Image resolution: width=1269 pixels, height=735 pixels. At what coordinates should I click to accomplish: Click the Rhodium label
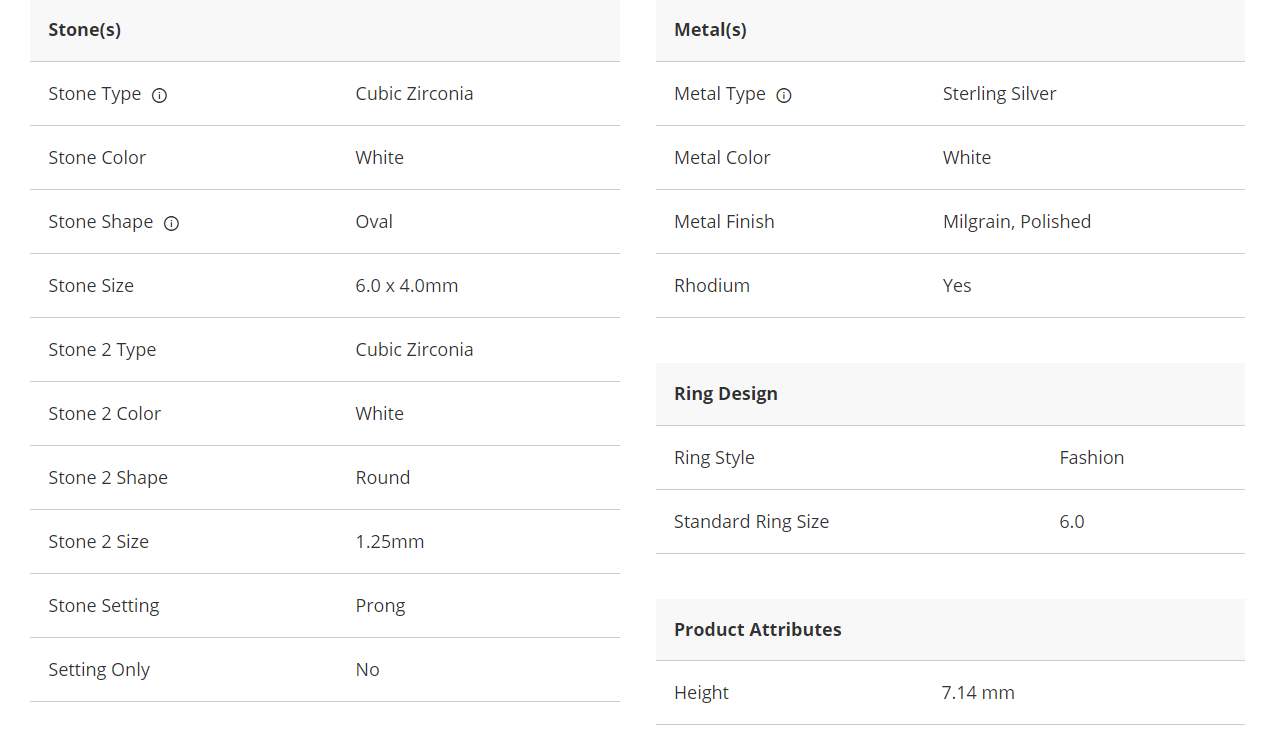(x=712, y=286)
